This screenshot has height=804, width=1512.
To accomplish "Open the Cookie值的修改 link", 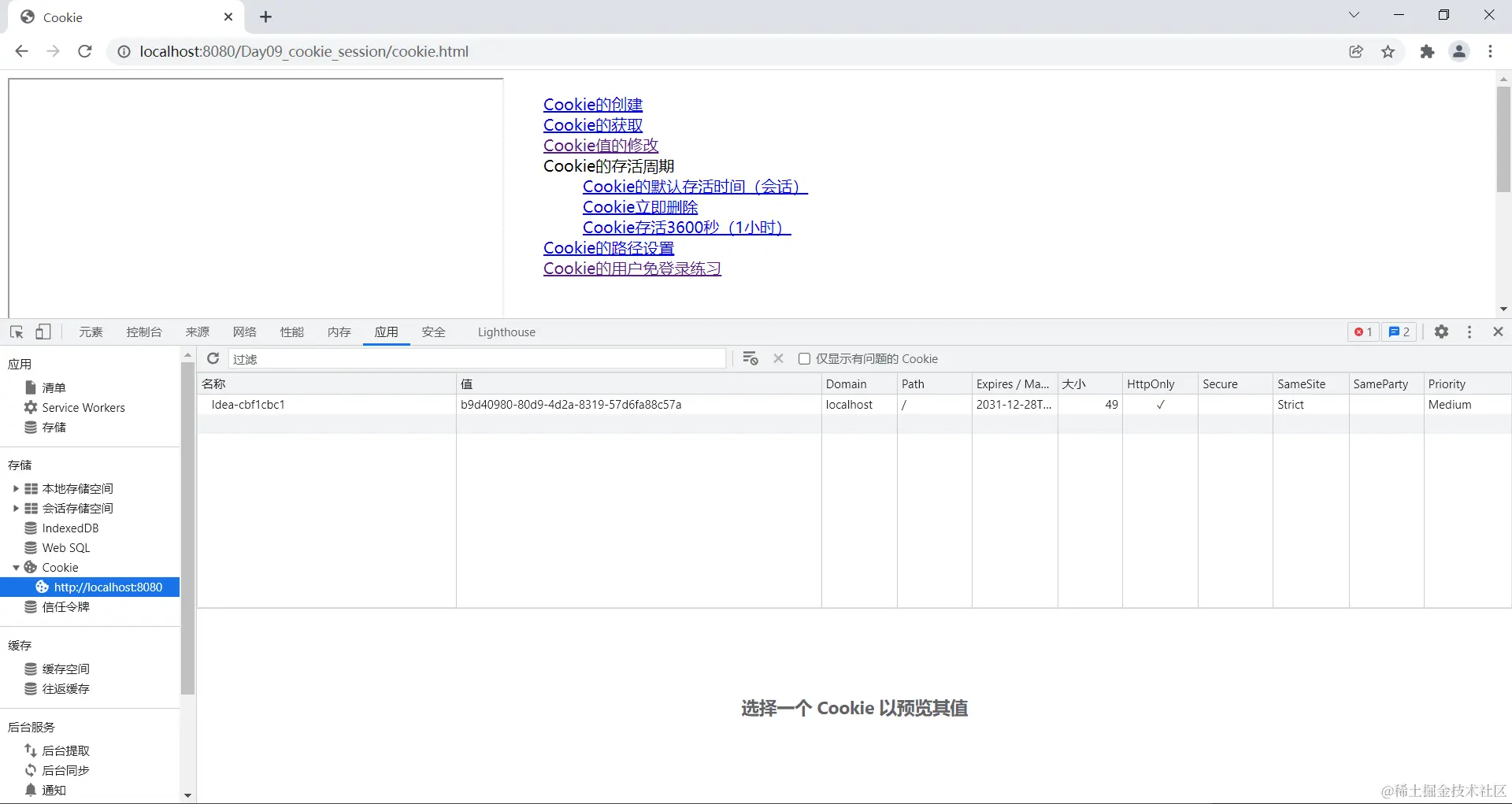I will tap(601, 146).
